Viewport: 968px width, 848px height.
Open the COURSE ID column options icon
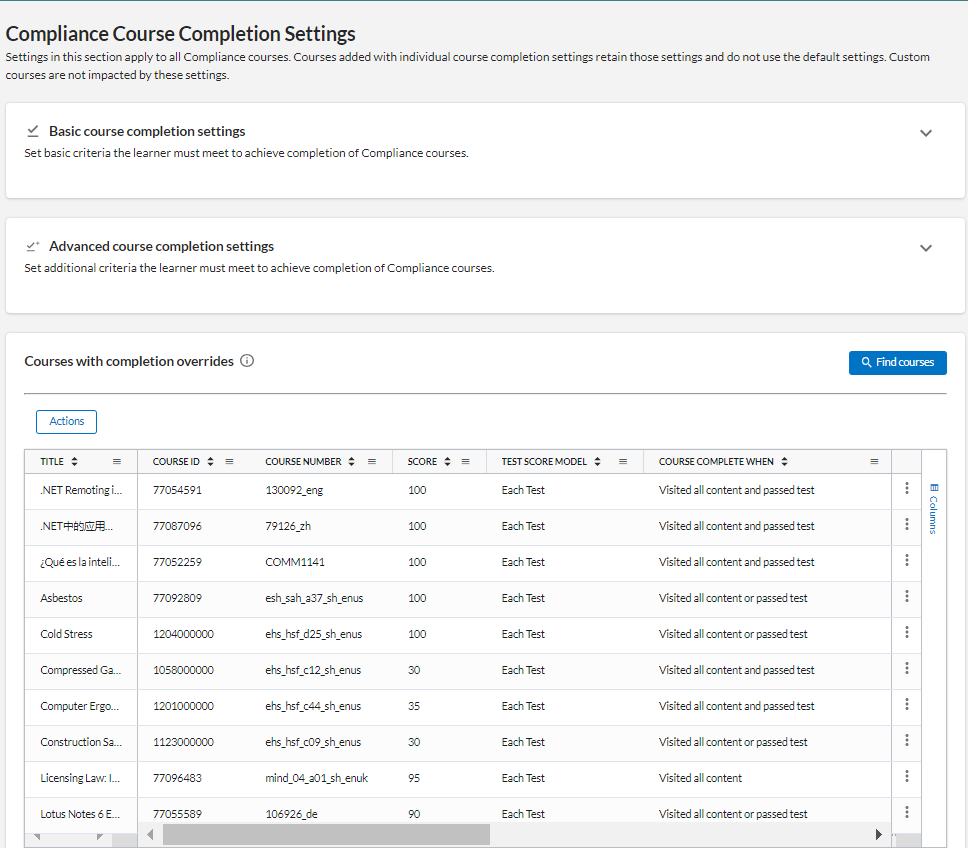[x=230, y=461]
